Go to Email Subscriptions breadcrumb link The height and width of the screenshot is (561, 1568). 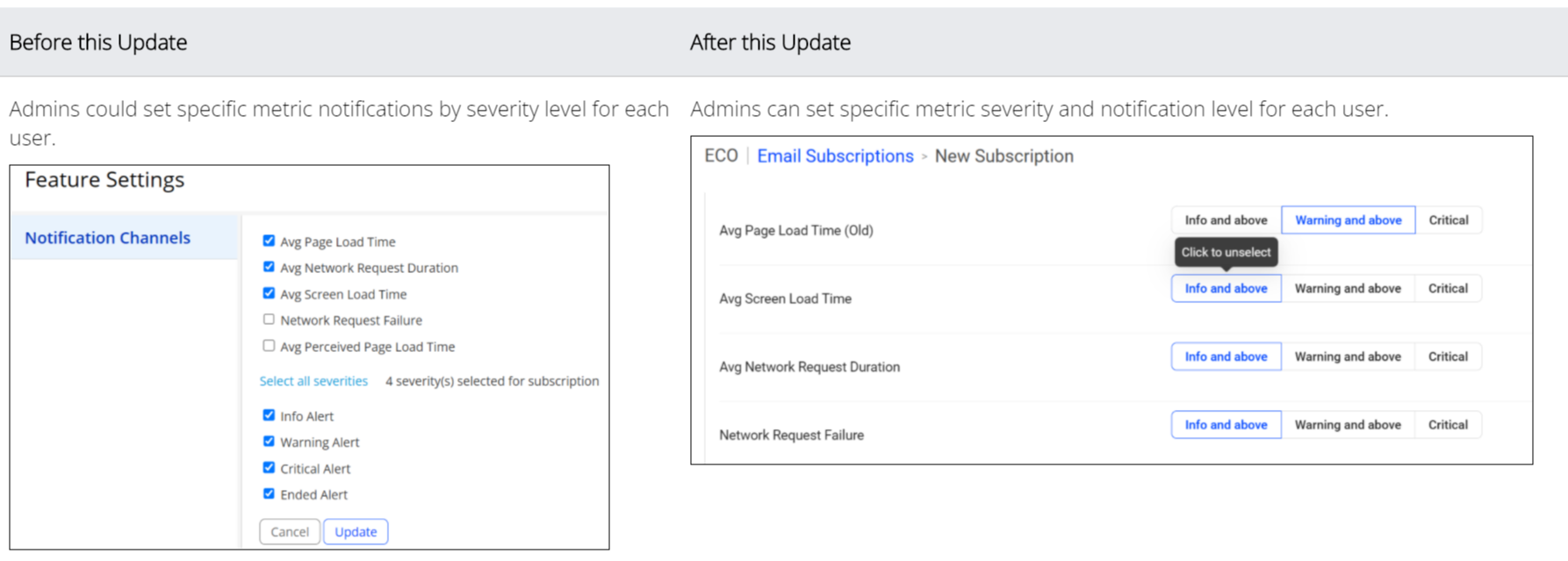pyautogui.click(x=835, y=156)
